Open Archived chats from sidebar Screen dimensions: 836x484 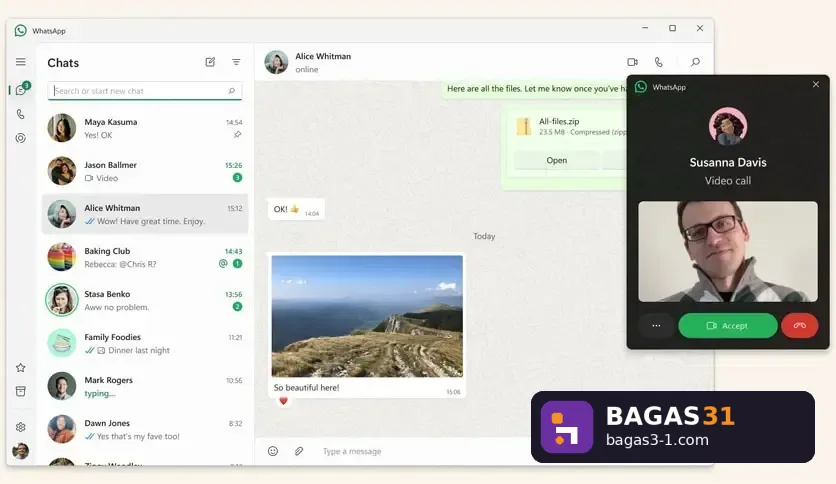(21, 391)
